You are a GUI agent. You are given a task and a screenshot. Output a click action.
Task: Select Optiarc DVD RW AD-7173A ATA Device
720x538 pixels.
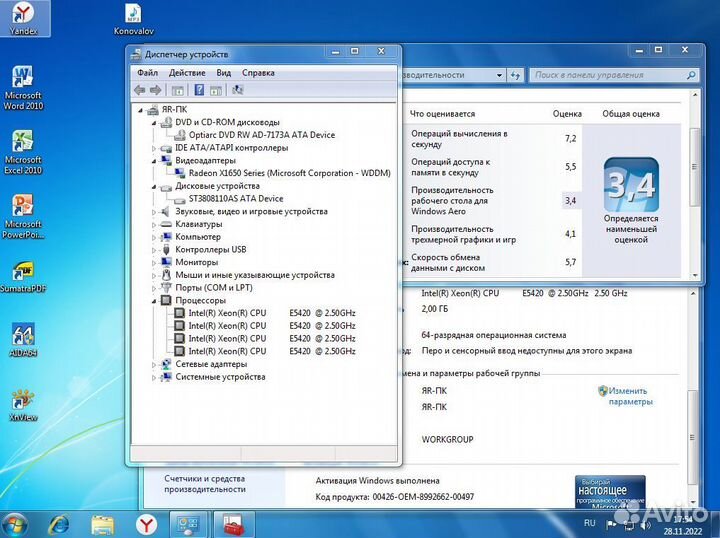pyautogui.click(x=262, y=135)
